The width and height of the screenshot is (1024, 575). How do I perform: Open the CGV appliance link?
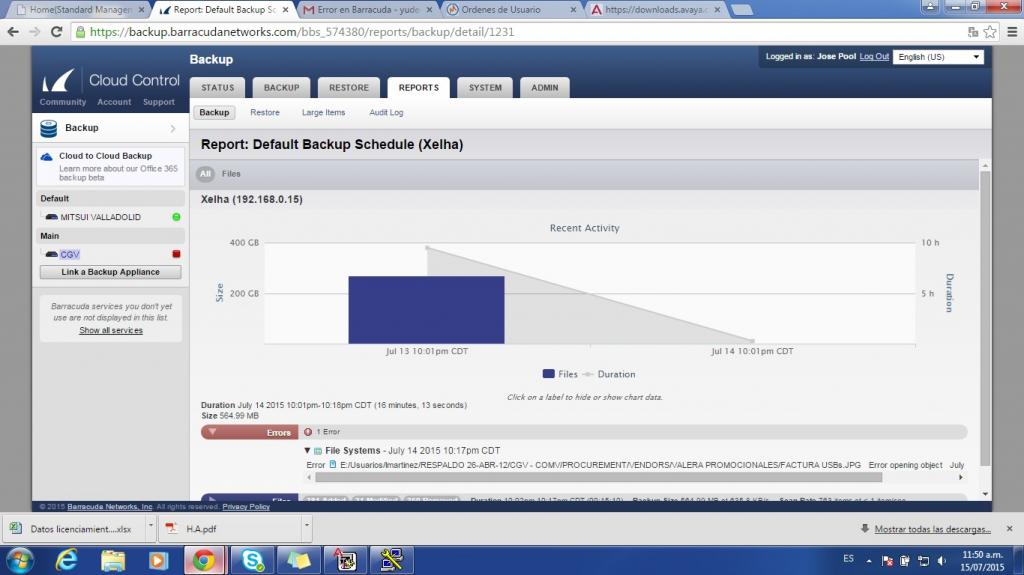[x=69, y=254]
